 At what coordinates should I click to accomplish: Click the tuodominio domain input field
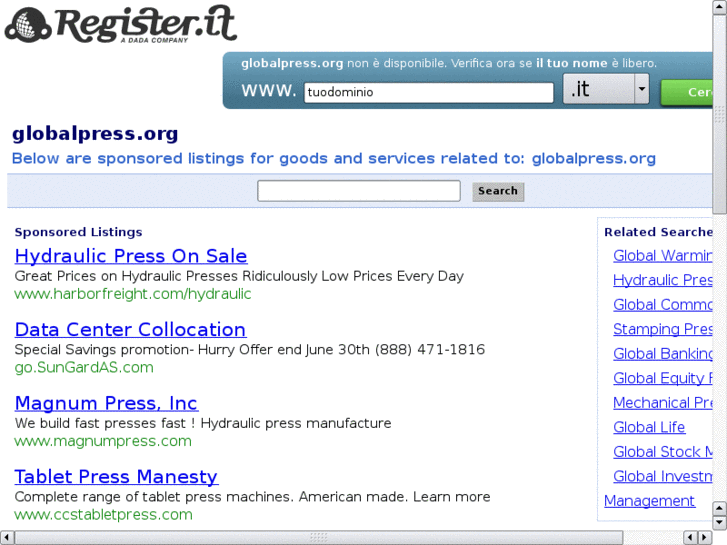pyautogui.click(x=429, y=92)
